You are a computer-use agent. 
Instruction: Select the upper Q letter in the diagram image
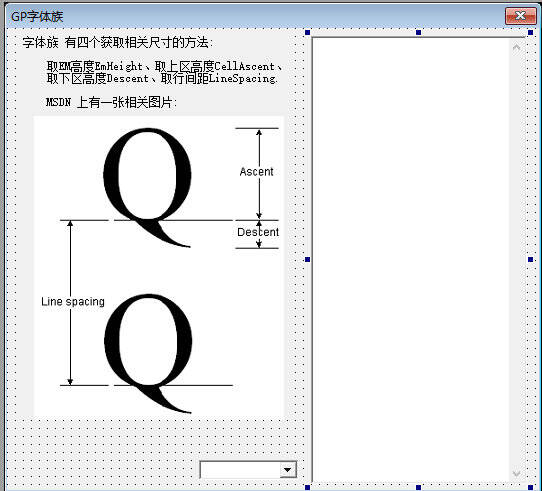[x=148, y=187]
